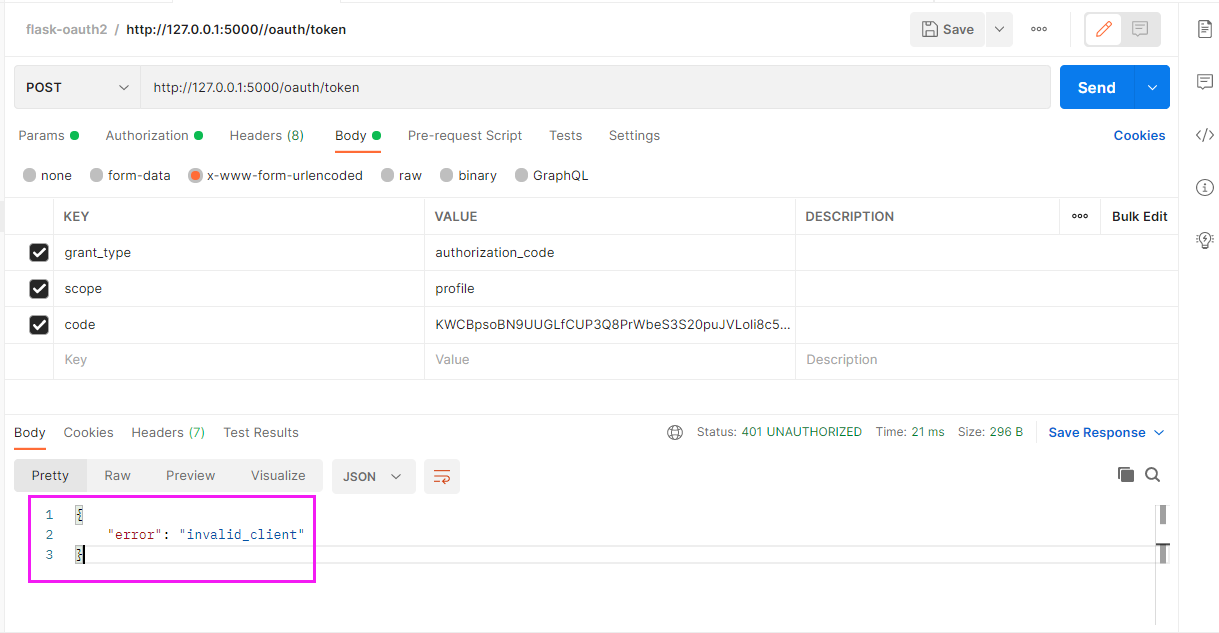Open the Headers (8) request tab

[267, 135]
